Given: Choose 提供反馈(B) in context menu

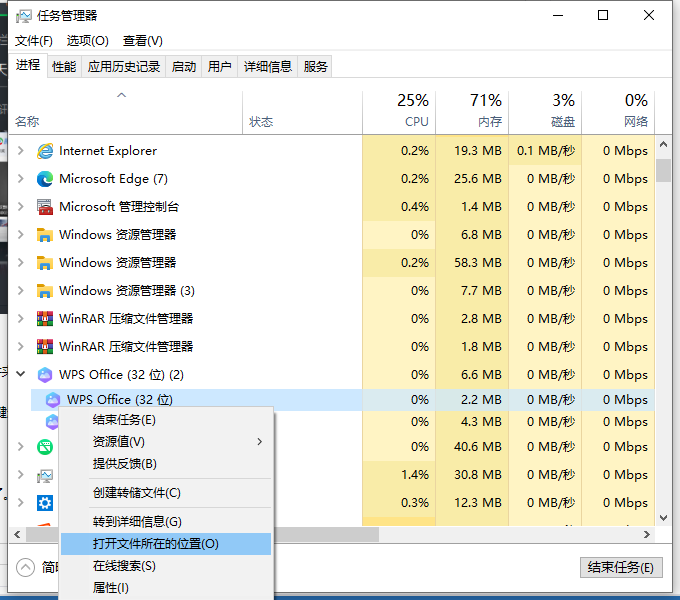Looking at the screenshot, I should (166, 464).
